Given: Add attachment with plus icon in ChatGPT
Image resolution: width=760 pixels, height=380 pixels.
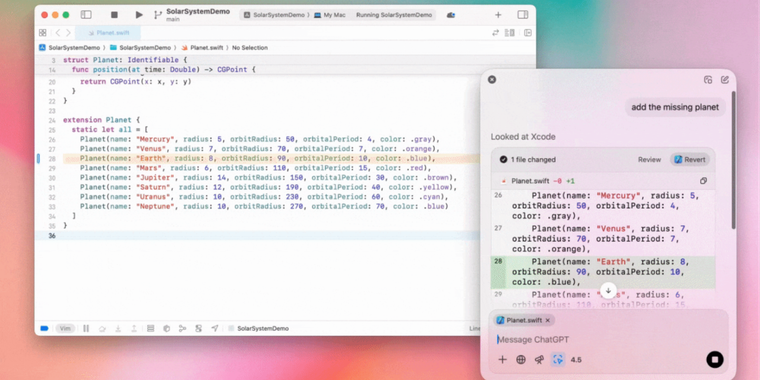Looking at the screenshot, I should (x=503, y=360).
